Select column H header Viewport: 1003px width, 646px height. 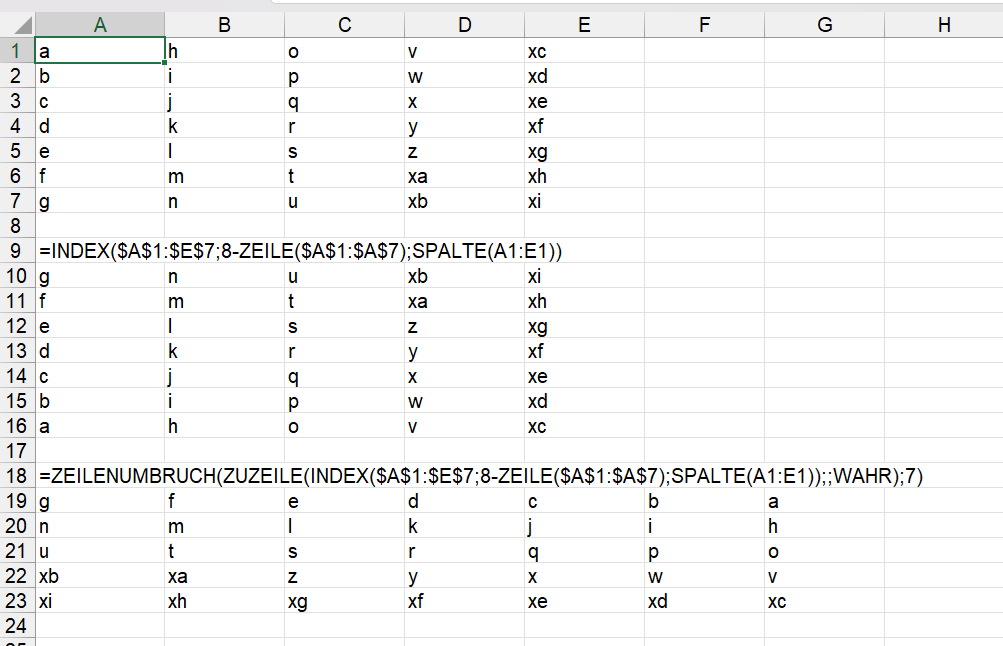pyautogui.click(x=944, y=25)
